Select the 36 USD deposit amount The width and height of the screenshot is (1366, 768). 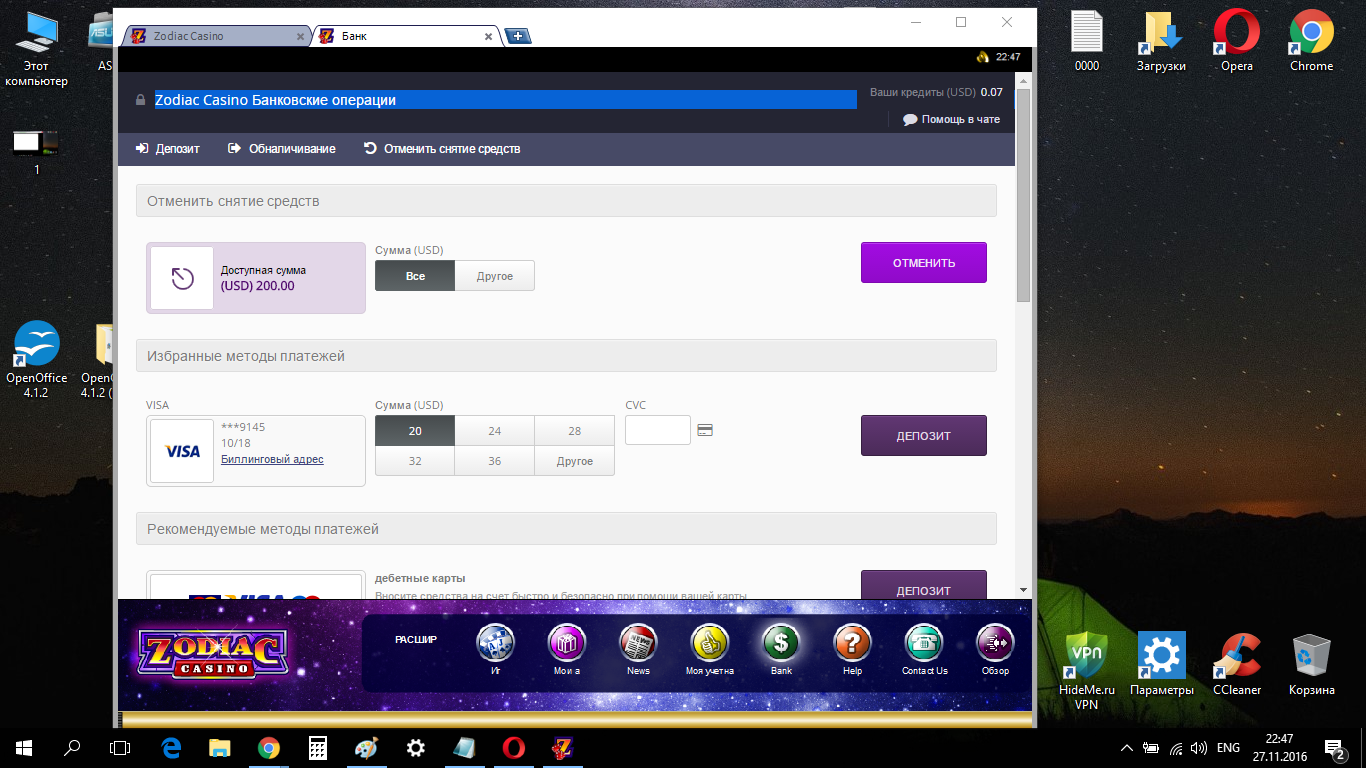click(495, 461)
